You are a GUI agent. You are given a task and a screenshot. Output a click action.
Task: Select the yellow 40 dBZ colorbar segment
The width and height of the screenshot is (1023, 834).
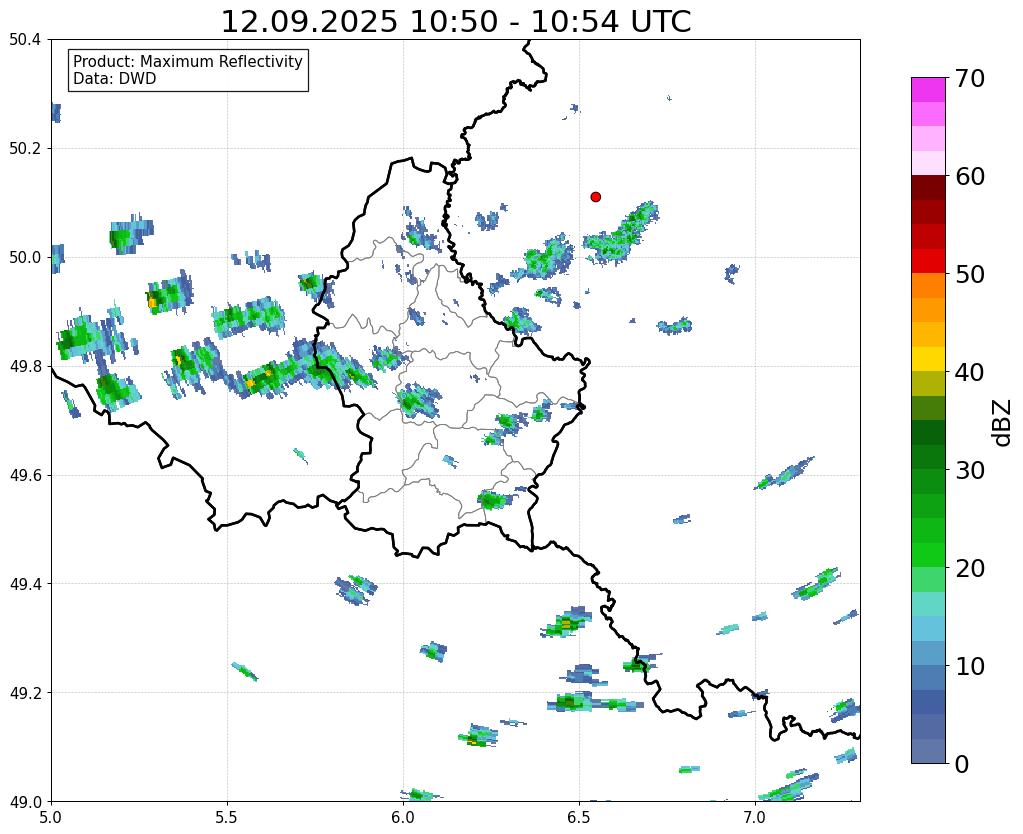tap(928, 359)
